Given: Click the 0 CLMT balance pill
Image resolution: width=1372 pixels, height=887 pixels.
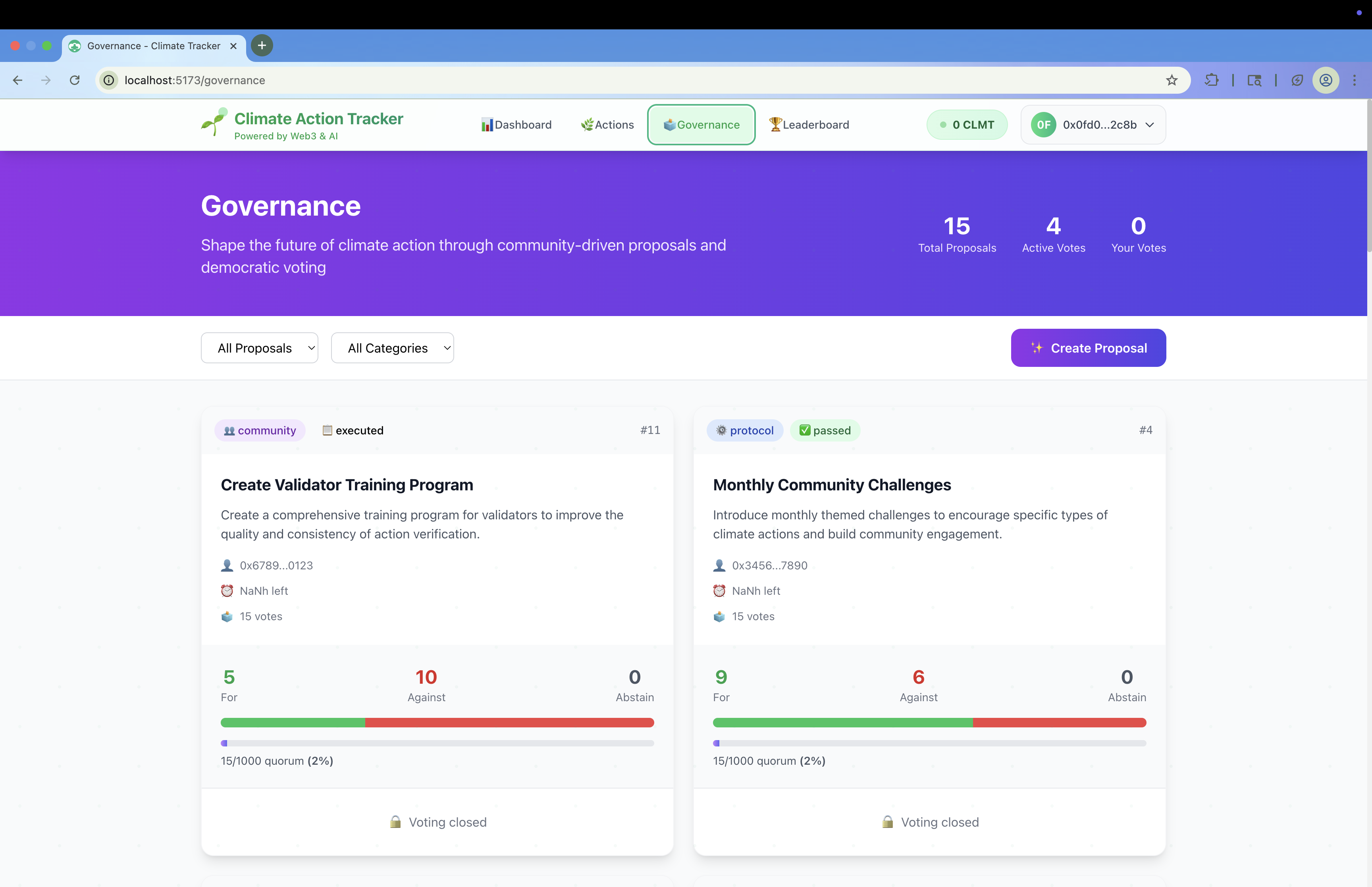Looking at the screenshot, I should coord(967,125).
